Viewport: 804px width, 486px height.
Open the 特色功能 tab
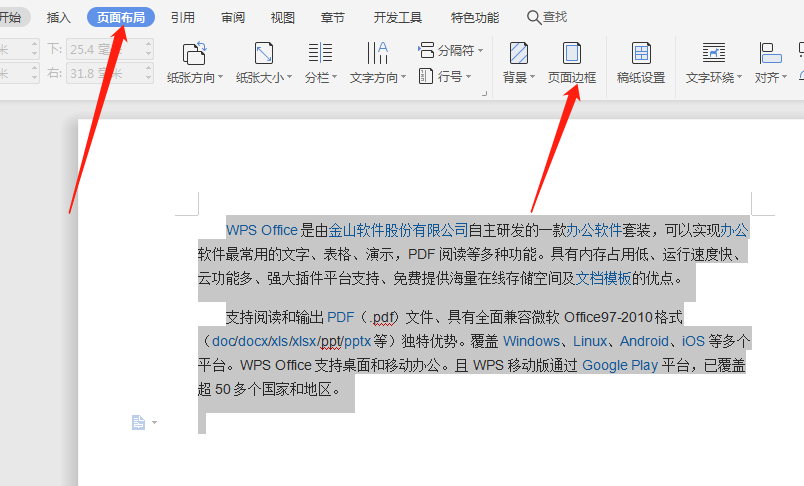tap(475, 17)
